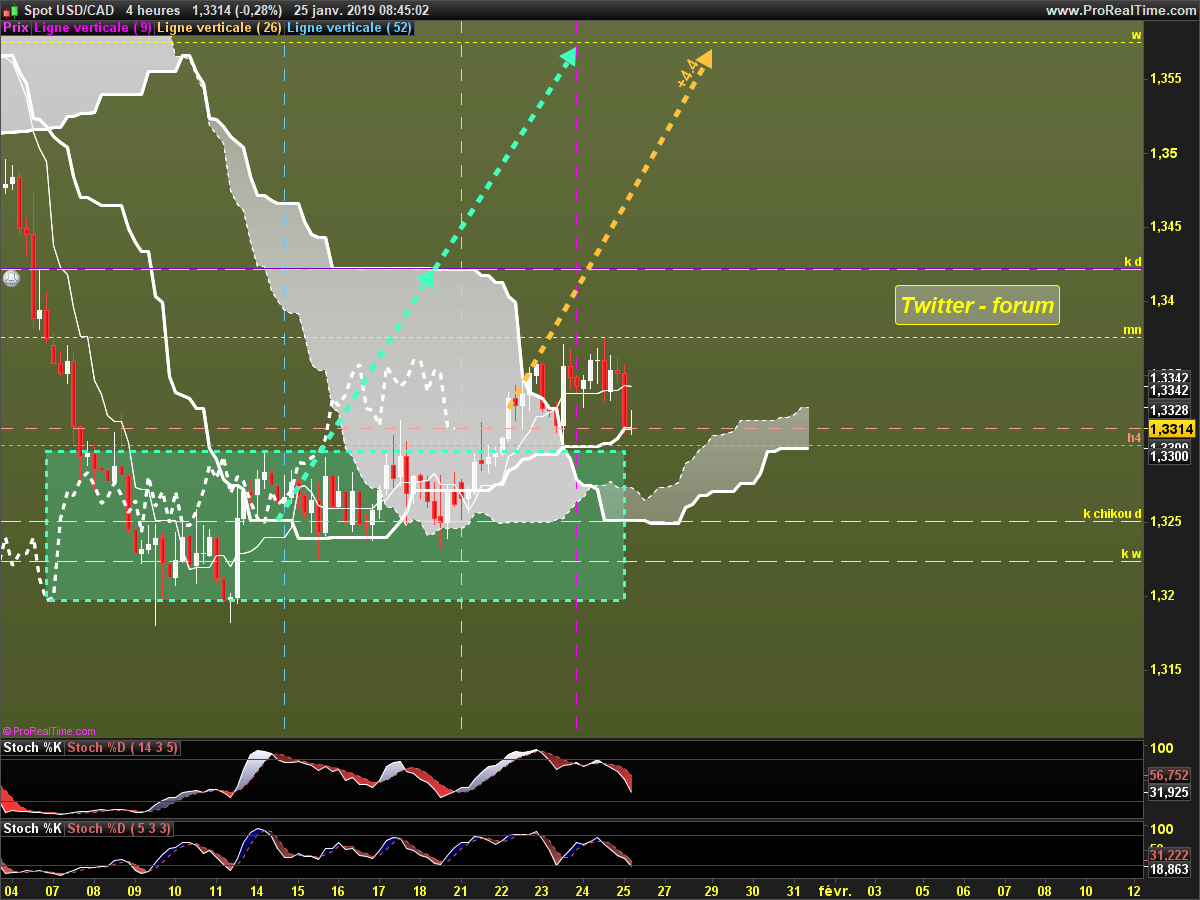Click the Stoch %K label in the 5 3 3 panel

click(x=33, y=829)
